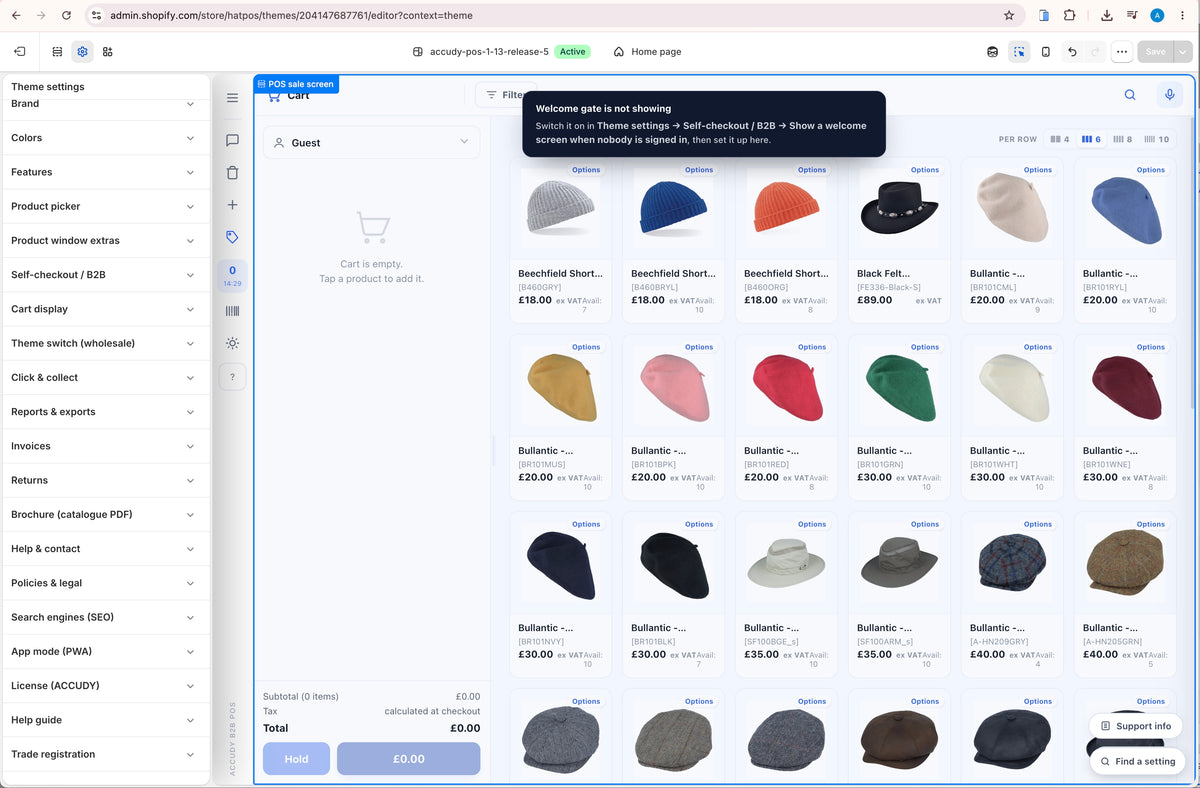The height and width of the screenshot is (788, 1200).
Task: Expand the Help & contact section
Action: click(x=105, y=549)
